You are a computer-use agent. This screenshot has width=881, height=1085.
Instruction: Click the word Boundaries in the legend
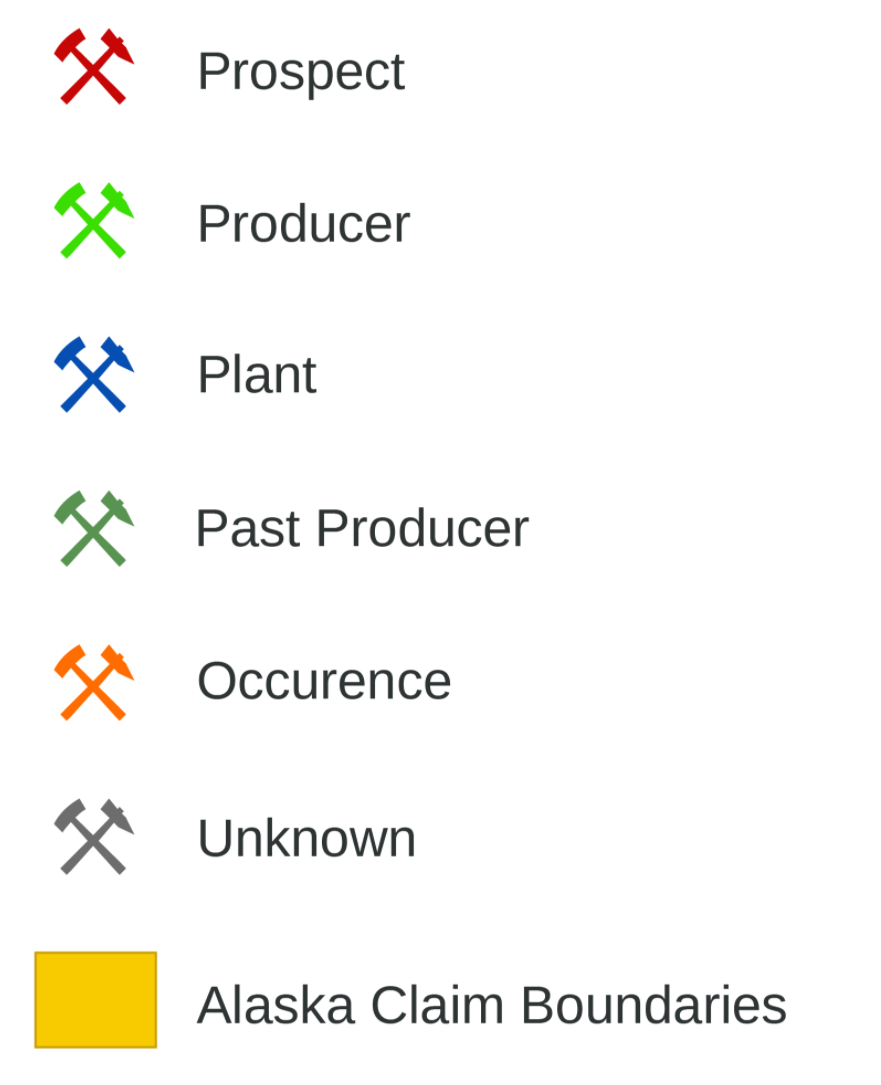click(x=653, y=1005)
